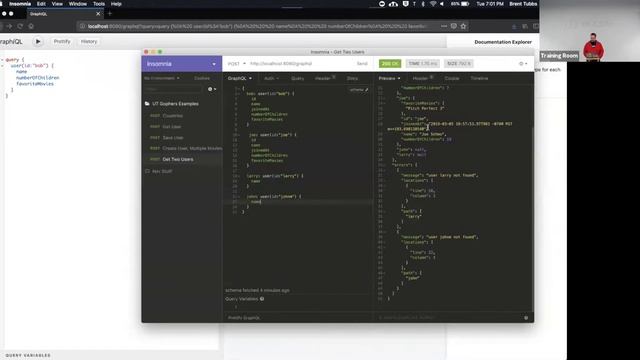Open the Cookies manager in the Insomnia sidebar
This screenshot has width=640, height=360.
tap(202, 78)
